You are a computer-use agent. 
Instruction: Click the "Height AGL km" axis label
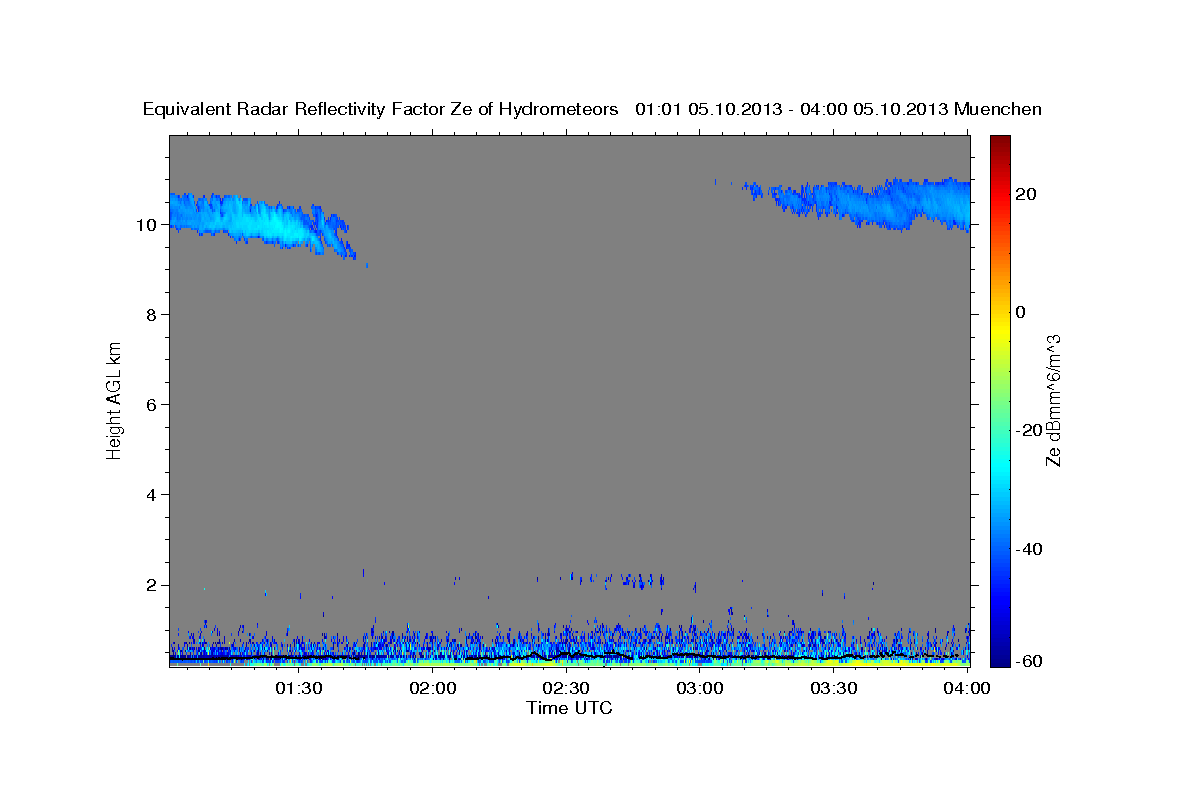(x=115, y=399)
